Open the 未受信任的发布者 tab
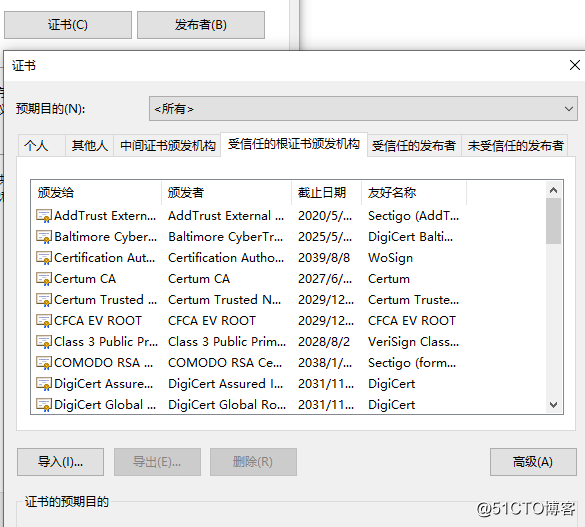The image size is (585, 527). (515, 145)
